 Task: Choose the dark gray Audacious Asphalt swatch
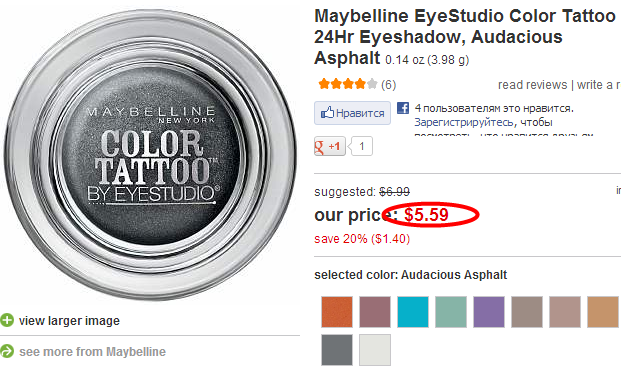pos(337,350)
